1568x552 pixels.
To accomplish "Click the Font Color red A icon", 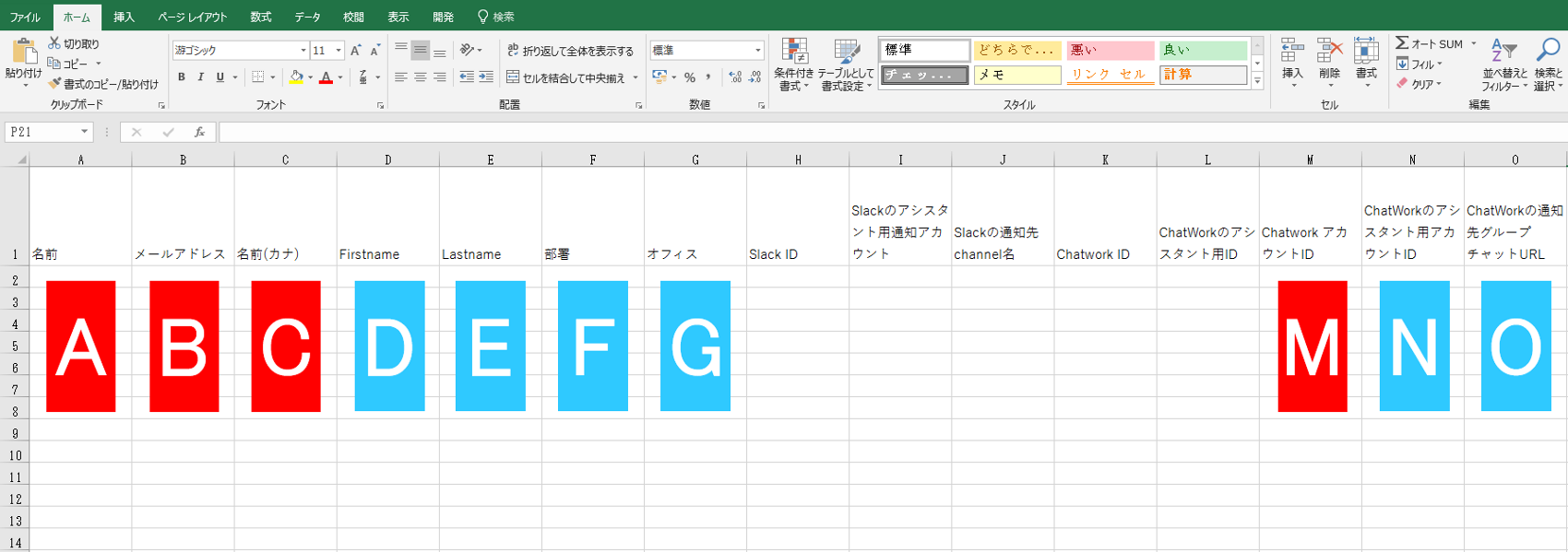I will click(x=326, y=77).
